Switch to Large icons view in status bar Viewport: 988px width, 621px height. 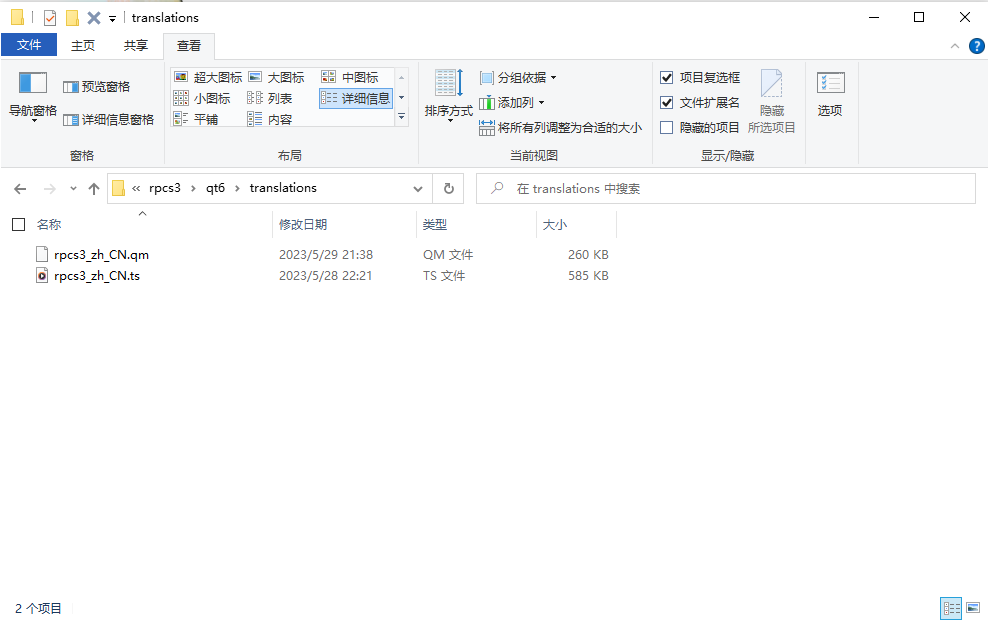point(973,608)
